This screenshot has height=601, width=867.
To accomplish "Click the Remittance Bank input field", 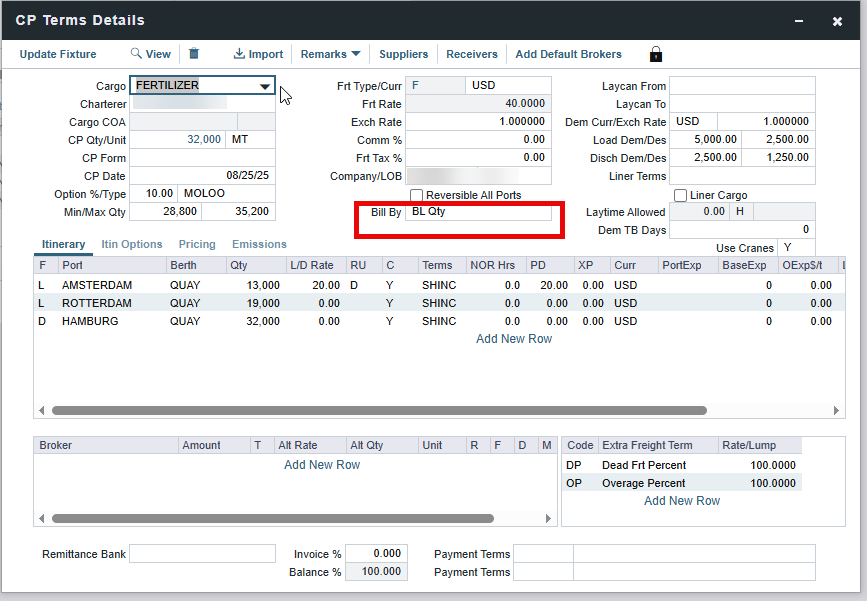I will tap(202, 554).
